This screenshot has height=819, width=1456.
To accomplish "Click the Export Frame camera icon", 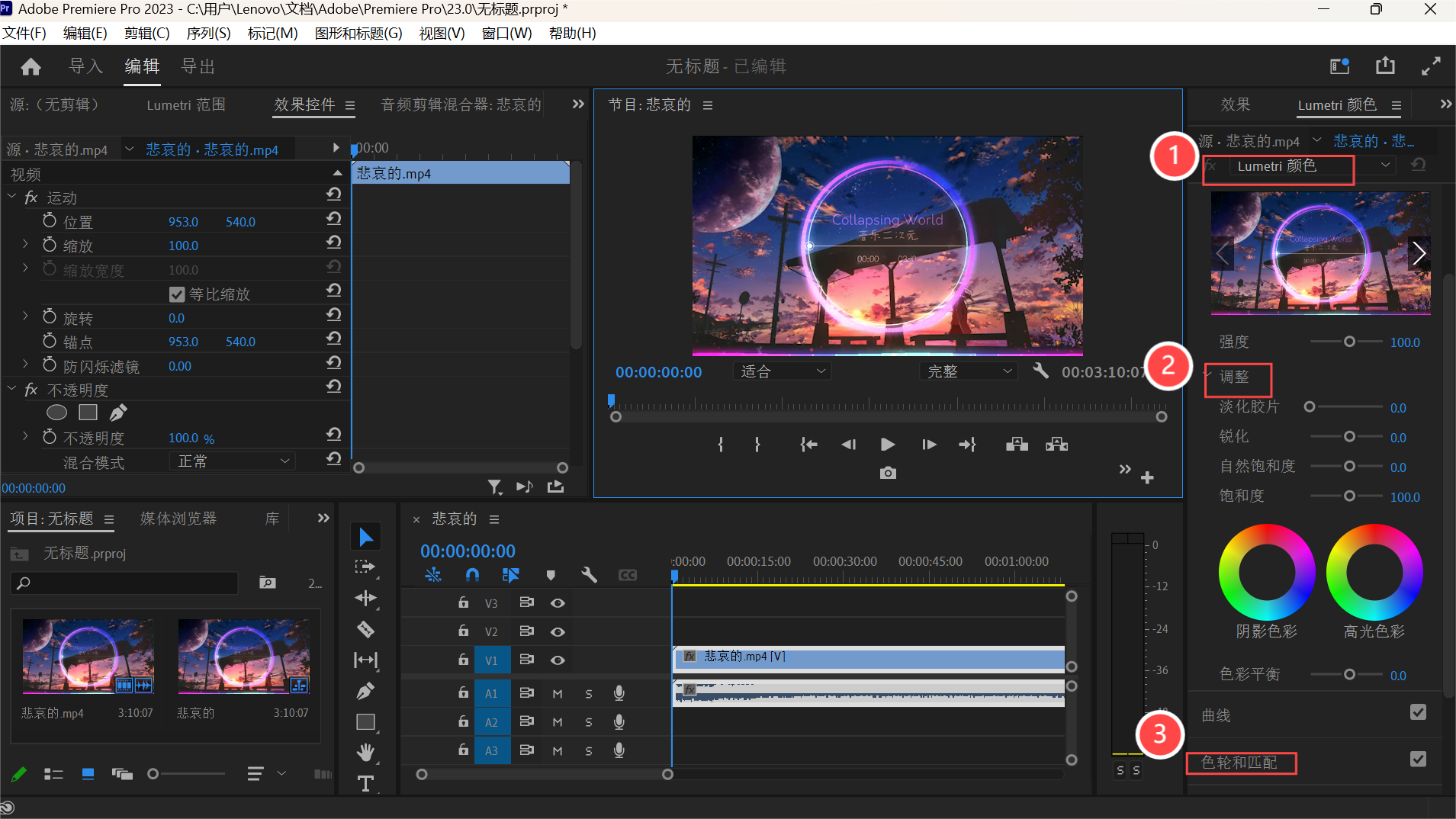I will tap(888, 474).
